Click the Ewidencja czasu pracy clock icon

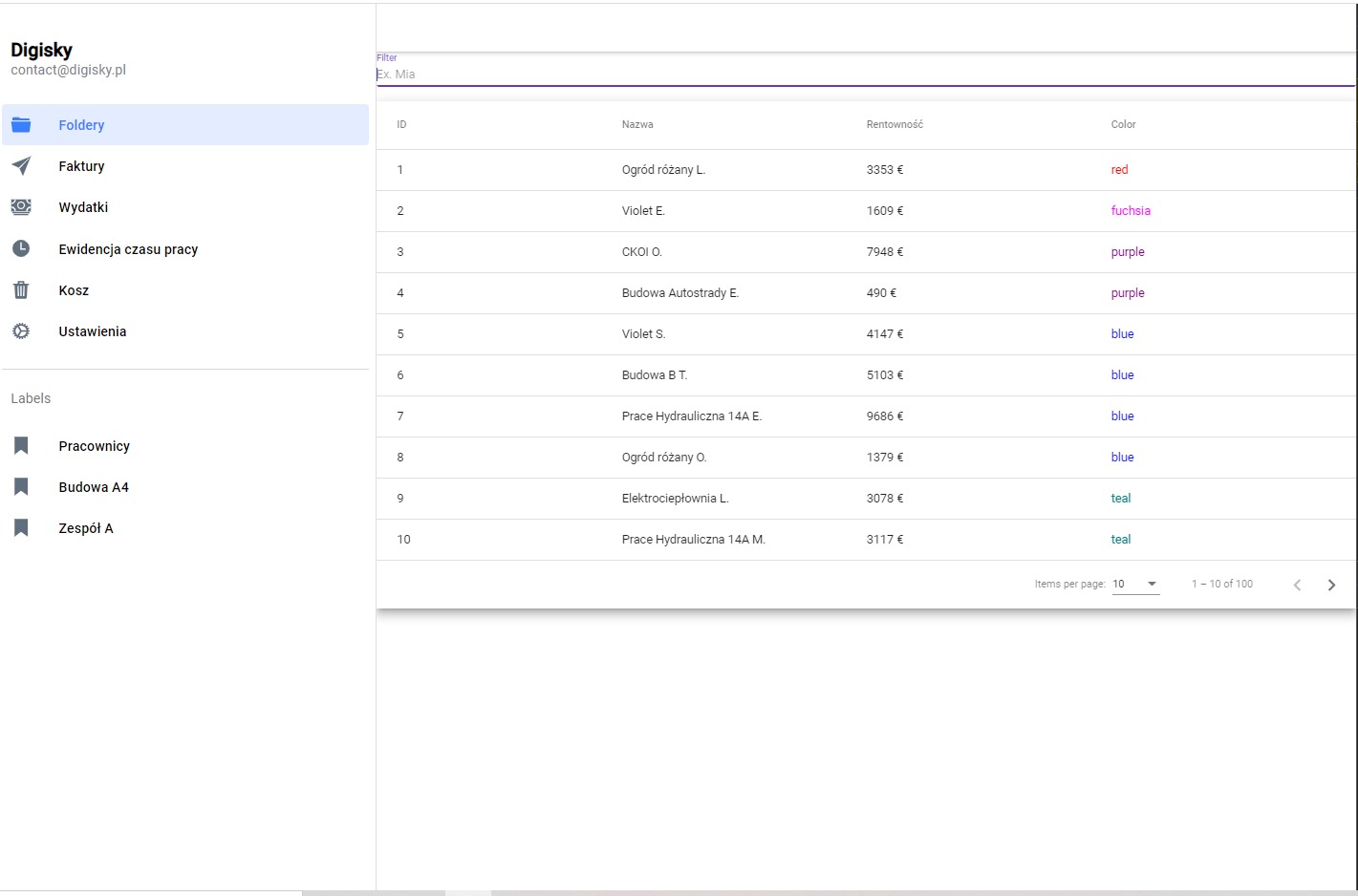tap(21, 248)
